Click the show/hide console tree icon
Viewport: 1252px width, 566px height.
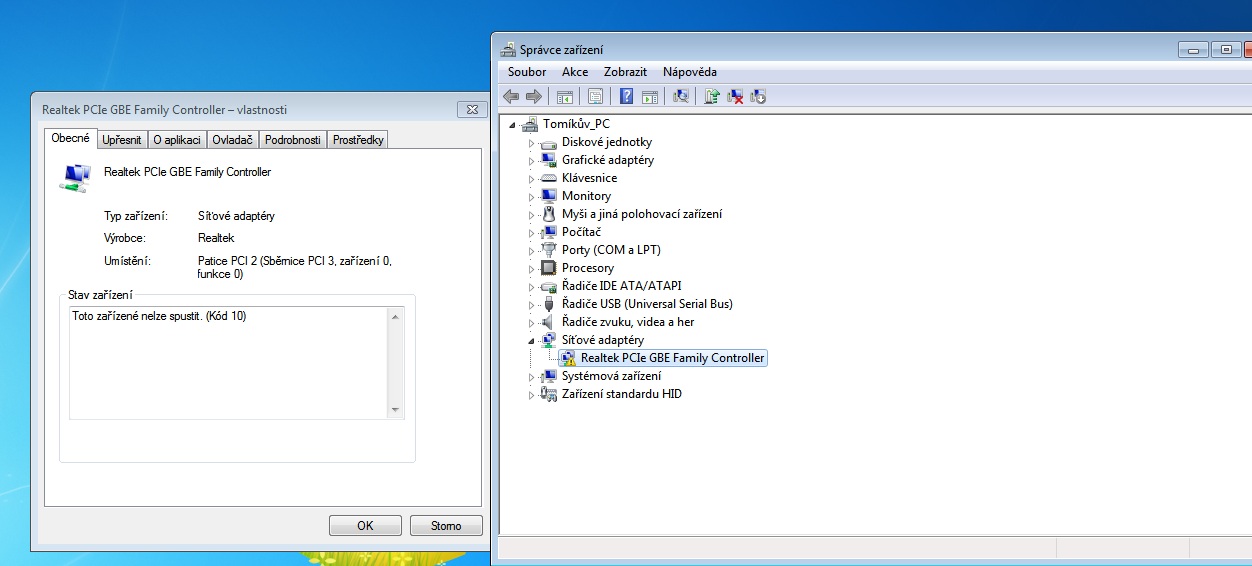(x=565, y=96)
